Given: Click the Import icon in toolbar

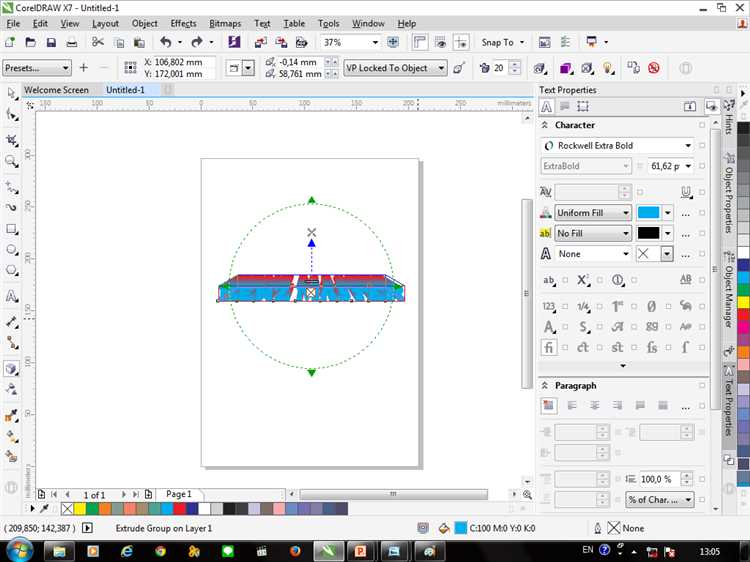Looking at the screenshot, I should coord(260,42).
